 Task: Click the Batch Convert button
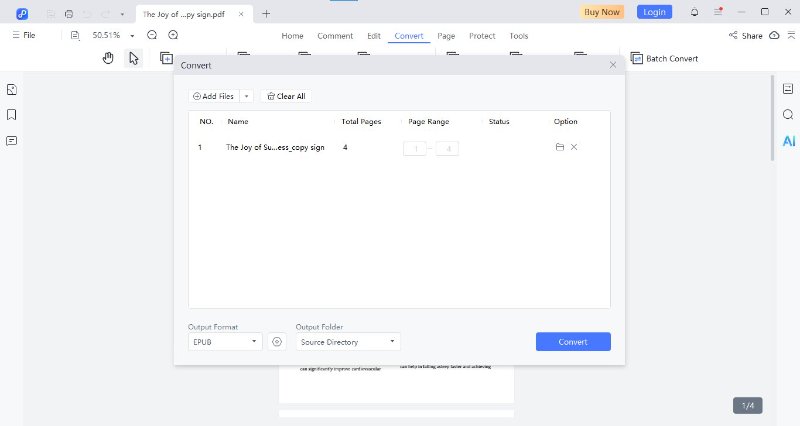tap(664, 58)
